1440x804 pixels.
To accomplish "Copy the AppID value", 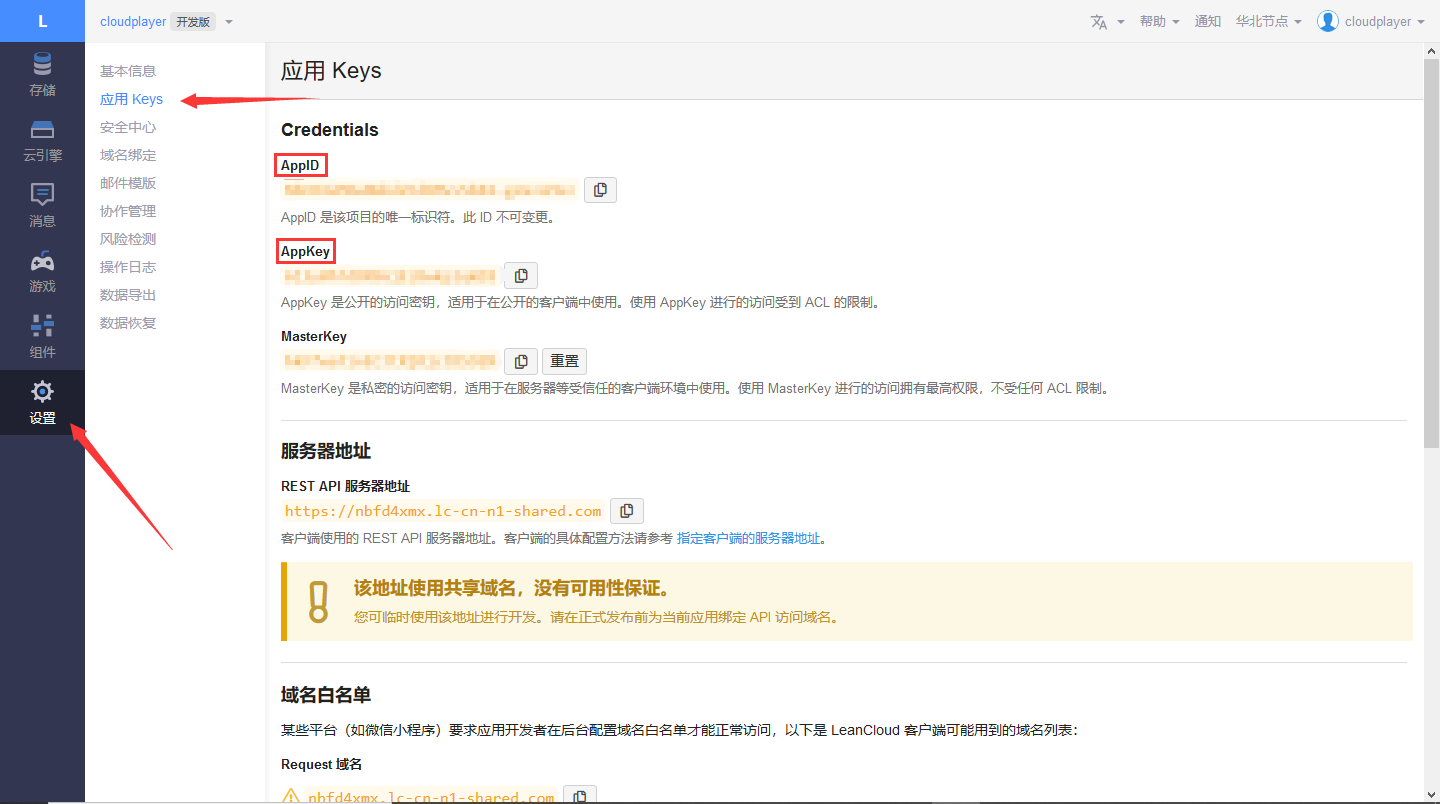I will click(x=600, y=189).
